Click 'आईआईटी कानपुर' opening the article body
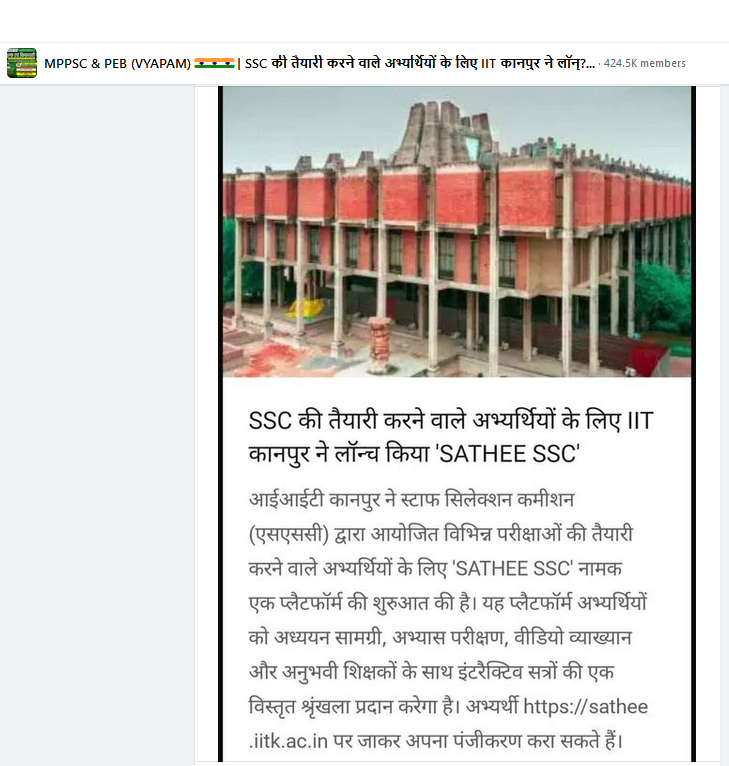The image size is (729, 766). pos(315,500)
